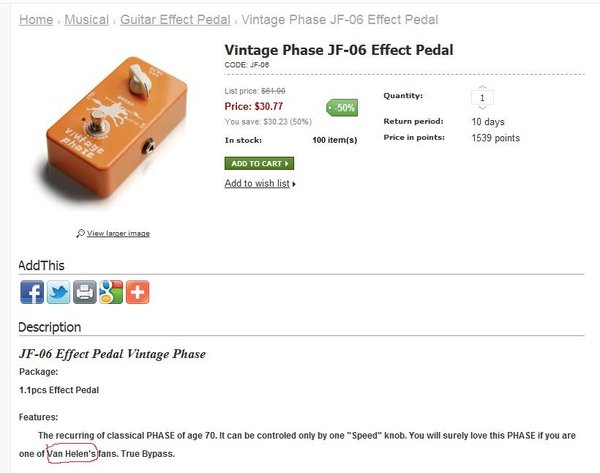Go to Home breadcrumb
This screenshot has height=473, width=600.
point(36,20)
